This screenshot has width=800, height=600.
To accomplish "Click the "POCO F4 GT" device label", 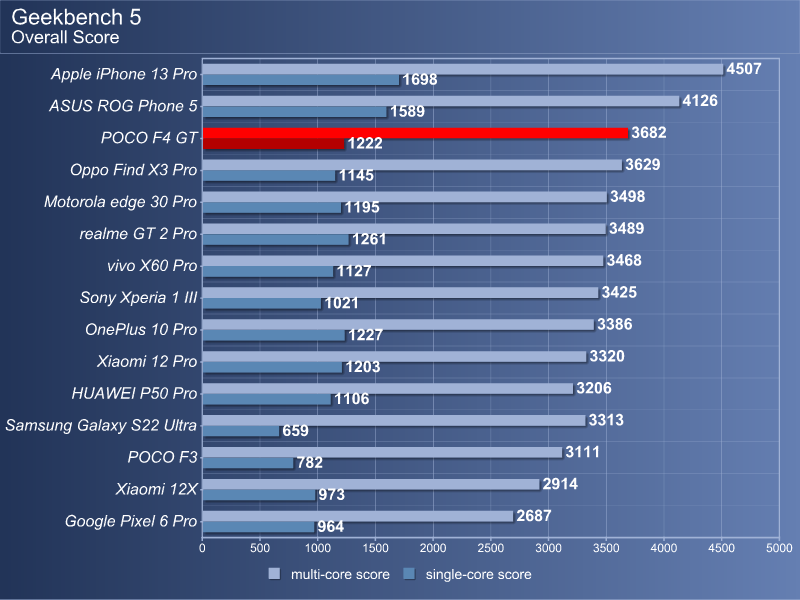I will [x=149, y=138].
